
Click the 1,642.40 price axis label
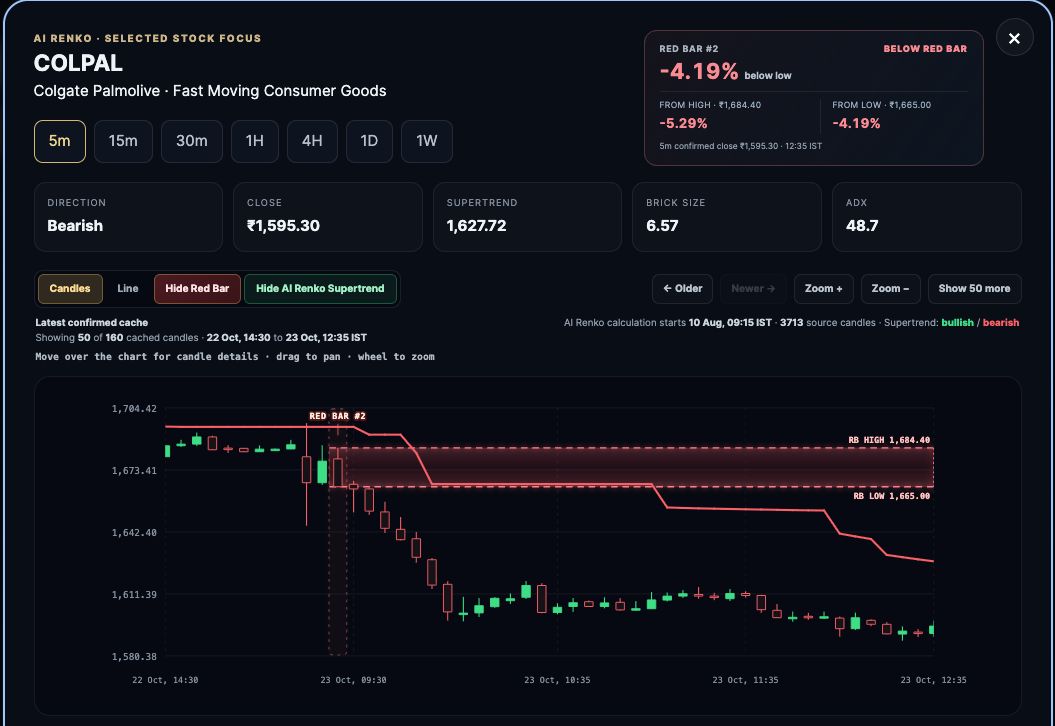click(x=134, y=532)
